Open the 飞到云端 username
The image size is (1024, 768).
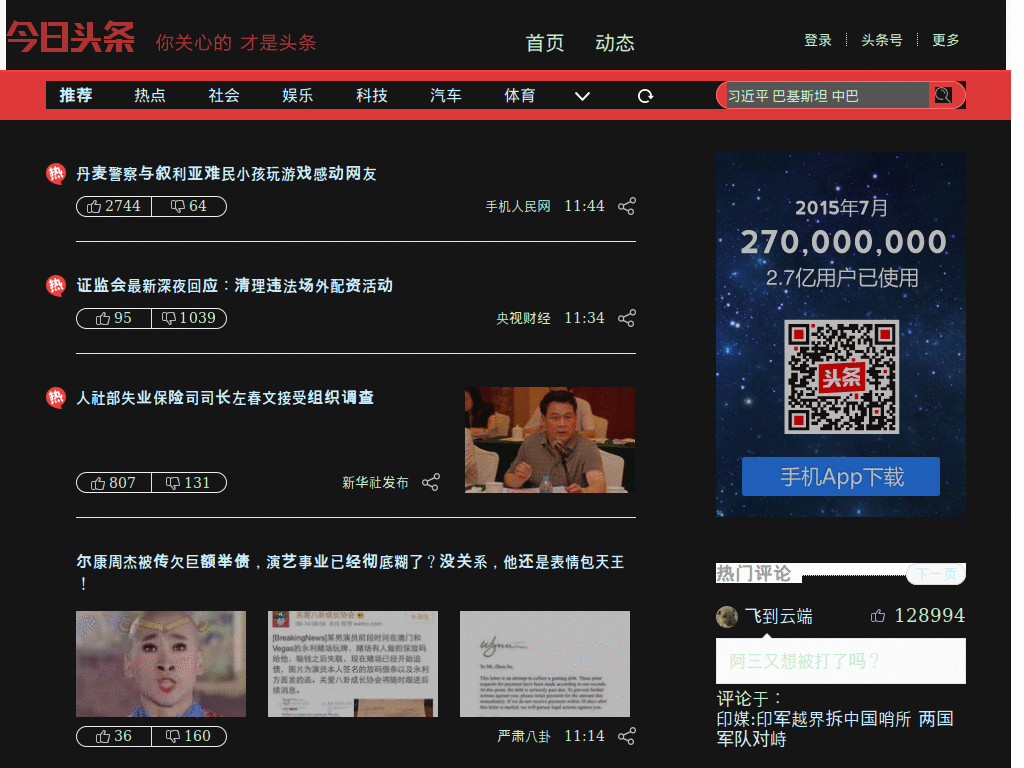pos(779,616)
